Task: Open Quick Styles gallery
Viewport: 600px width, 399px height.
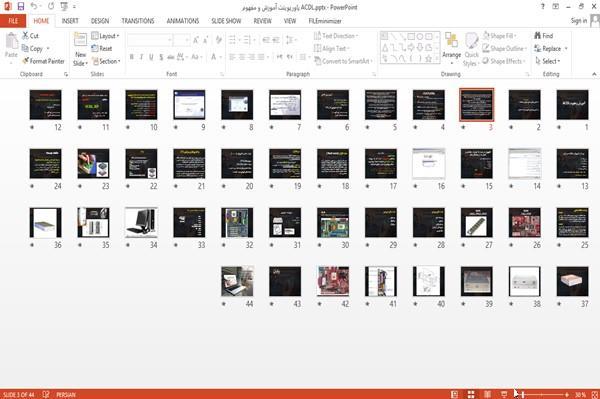Action: [x=471, y=50]
